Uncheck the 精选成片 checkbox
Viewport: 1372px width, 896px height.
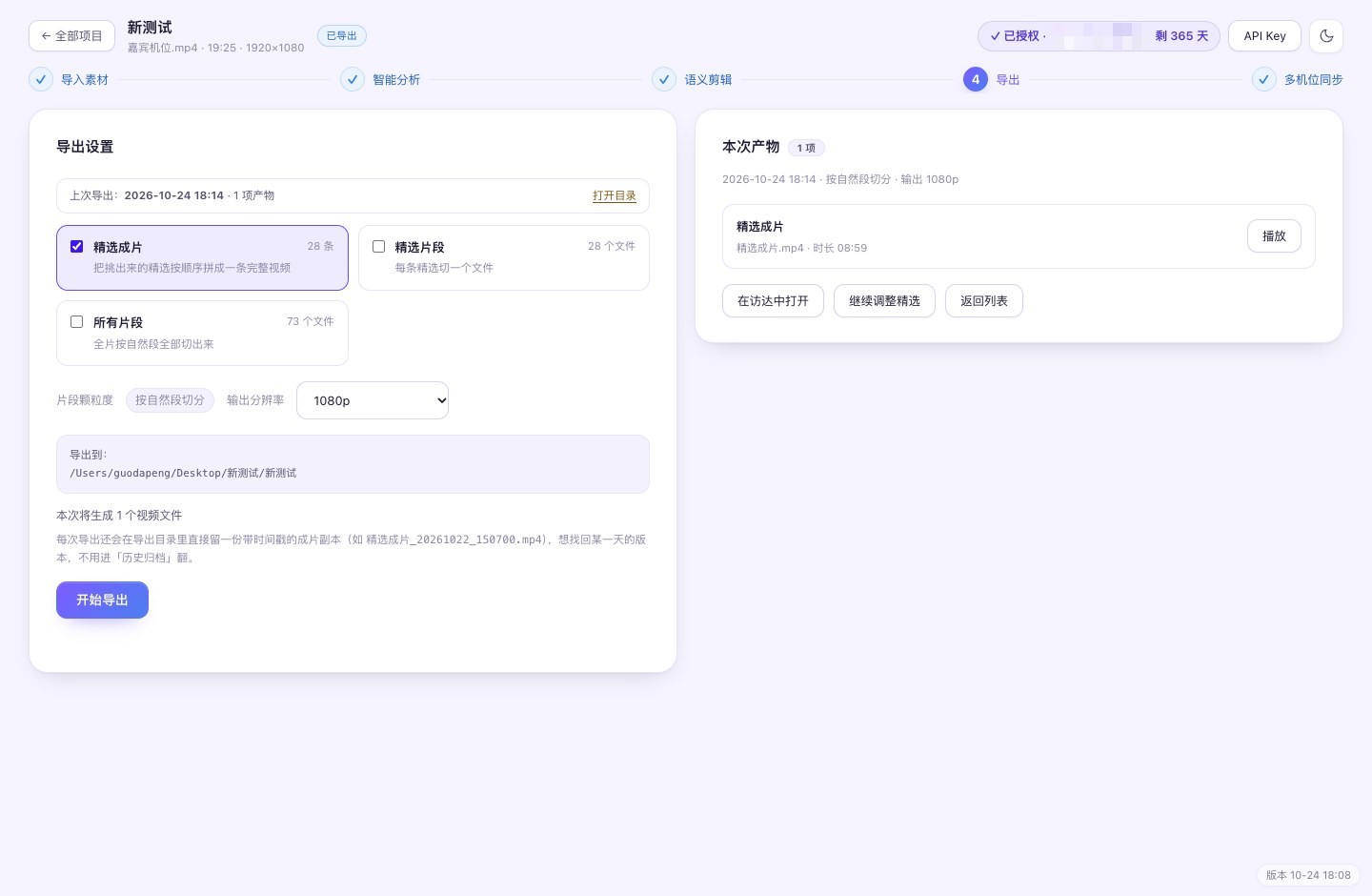coord(77,246)
